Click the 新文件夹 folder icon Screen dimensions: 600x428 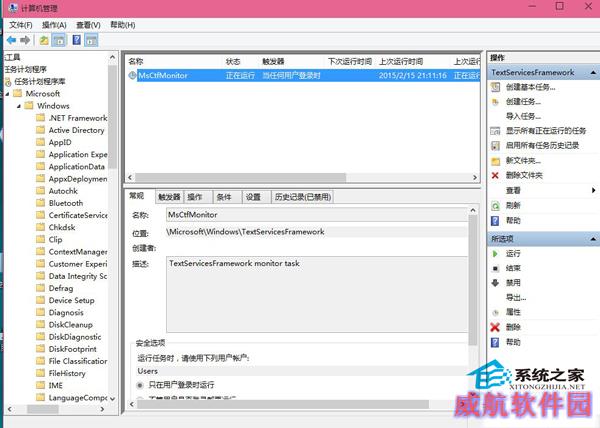[496, 161]
